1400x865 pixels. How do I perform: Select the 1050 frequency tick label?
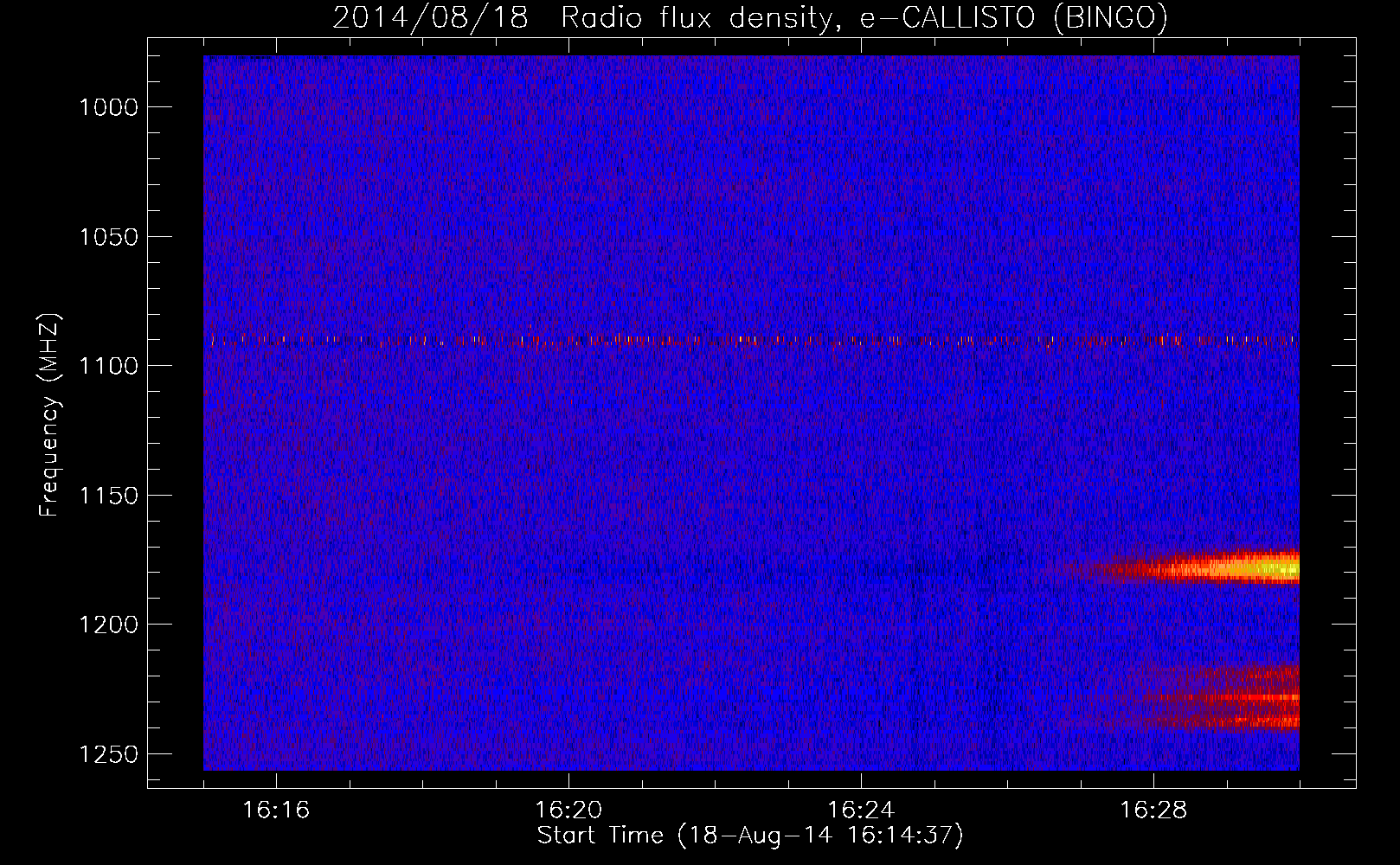(108, 237)
